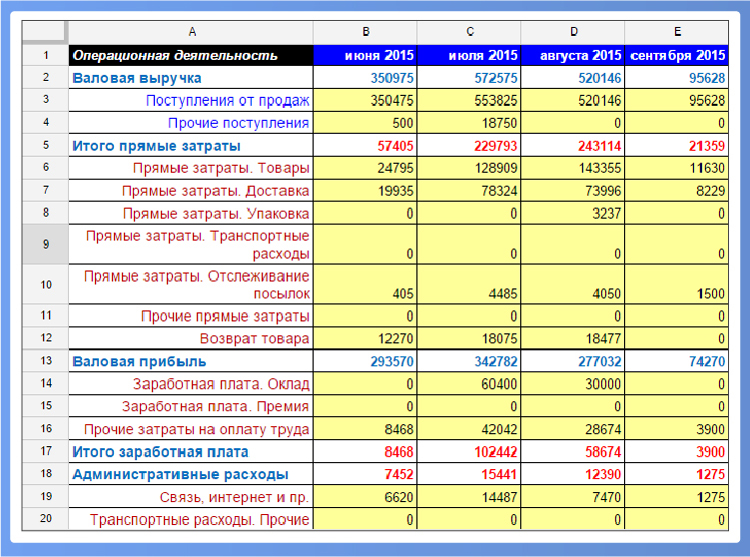Select column E header

(x=676, y=32)
